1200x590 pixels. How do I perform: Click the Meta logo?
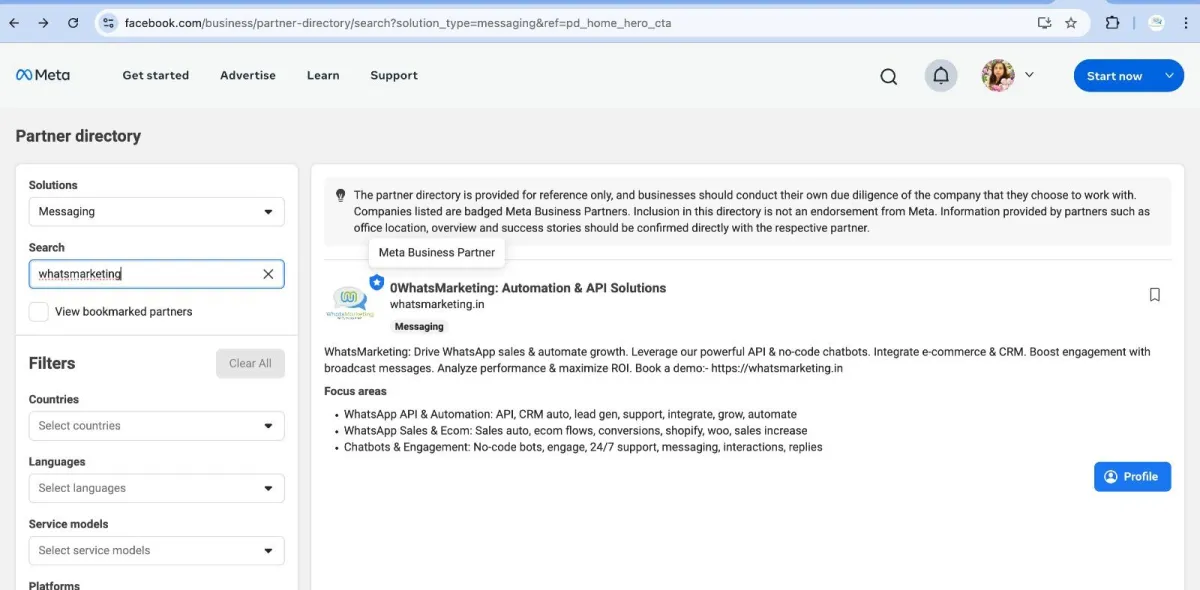[x=42, y=75]
